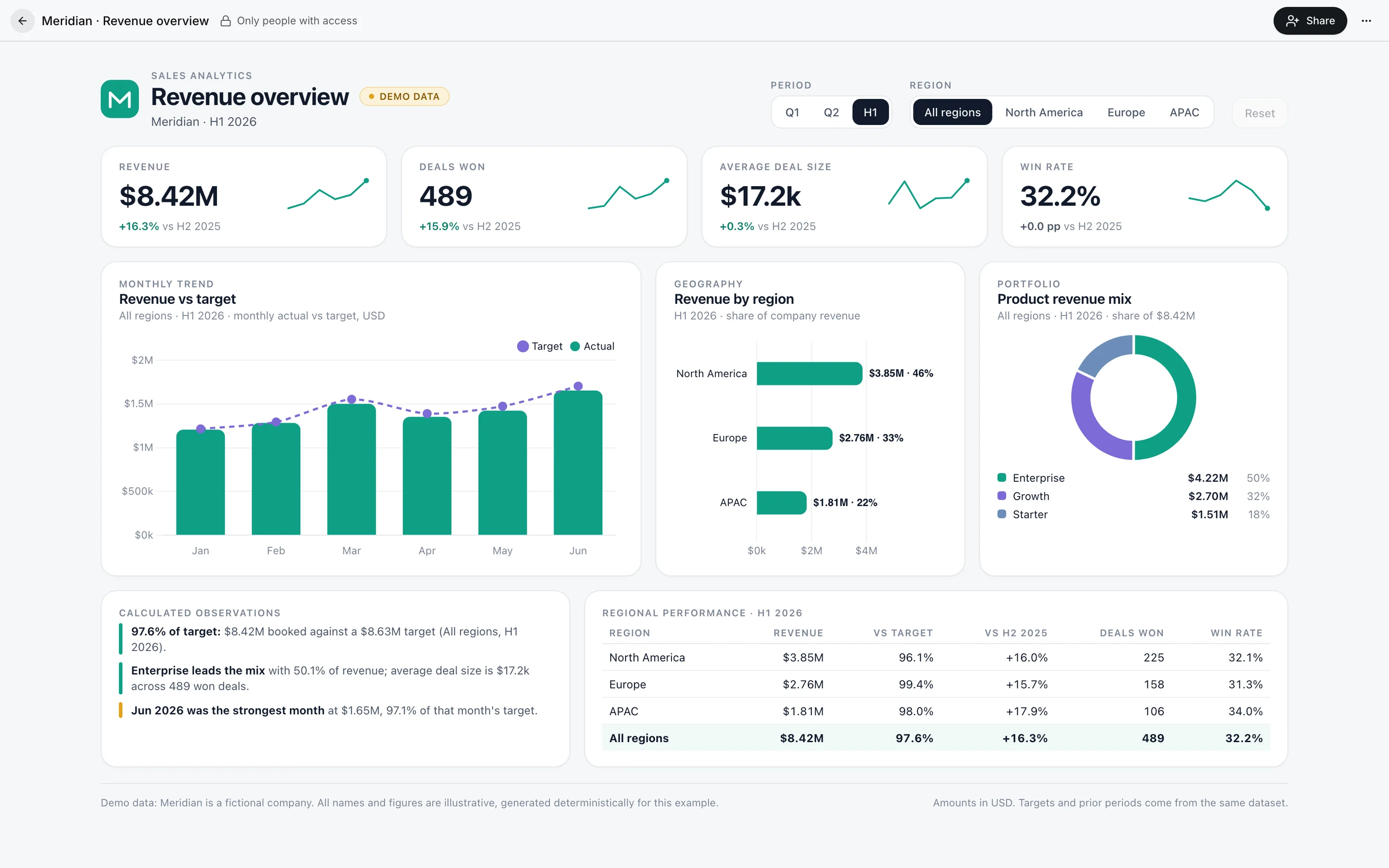Click the lock icon beside access text

pos(226,21)
